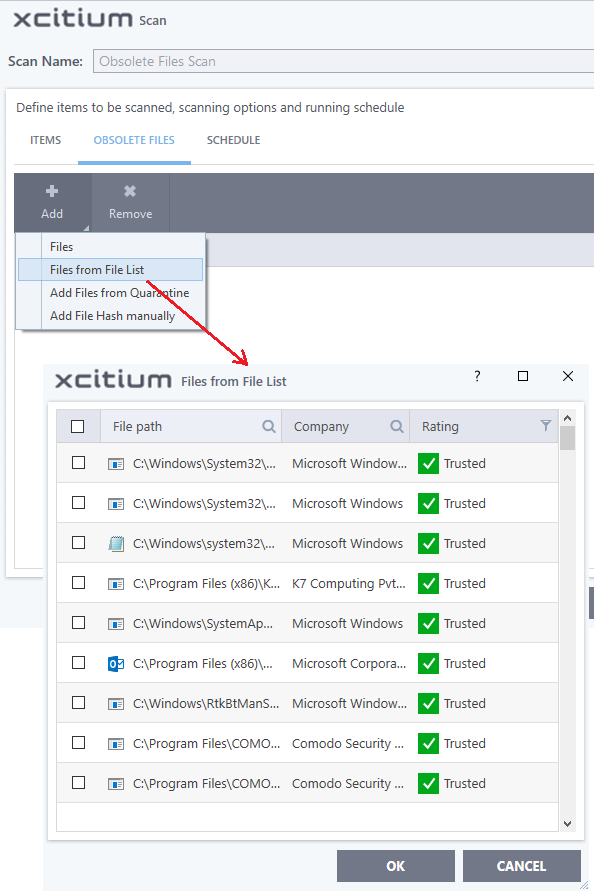
Task: Open the ITEMS tab
Action: [x=45, y=140]
